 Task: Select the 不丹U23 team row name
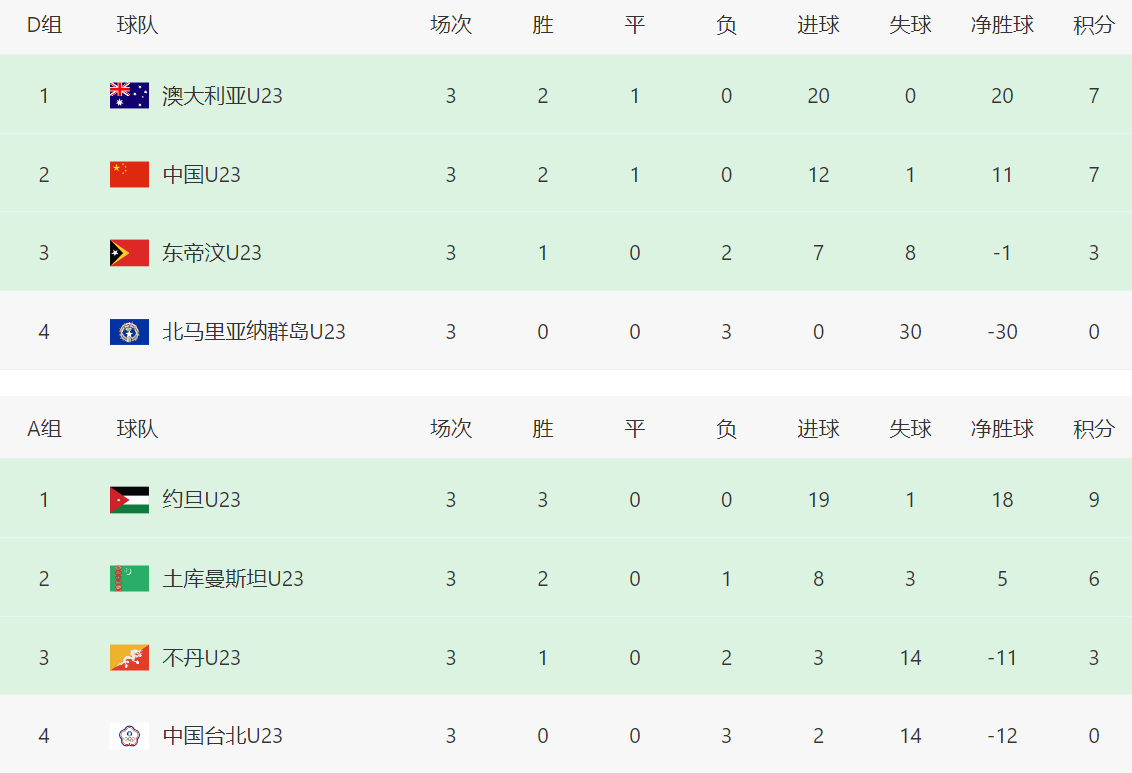click(x=201, y=658)
